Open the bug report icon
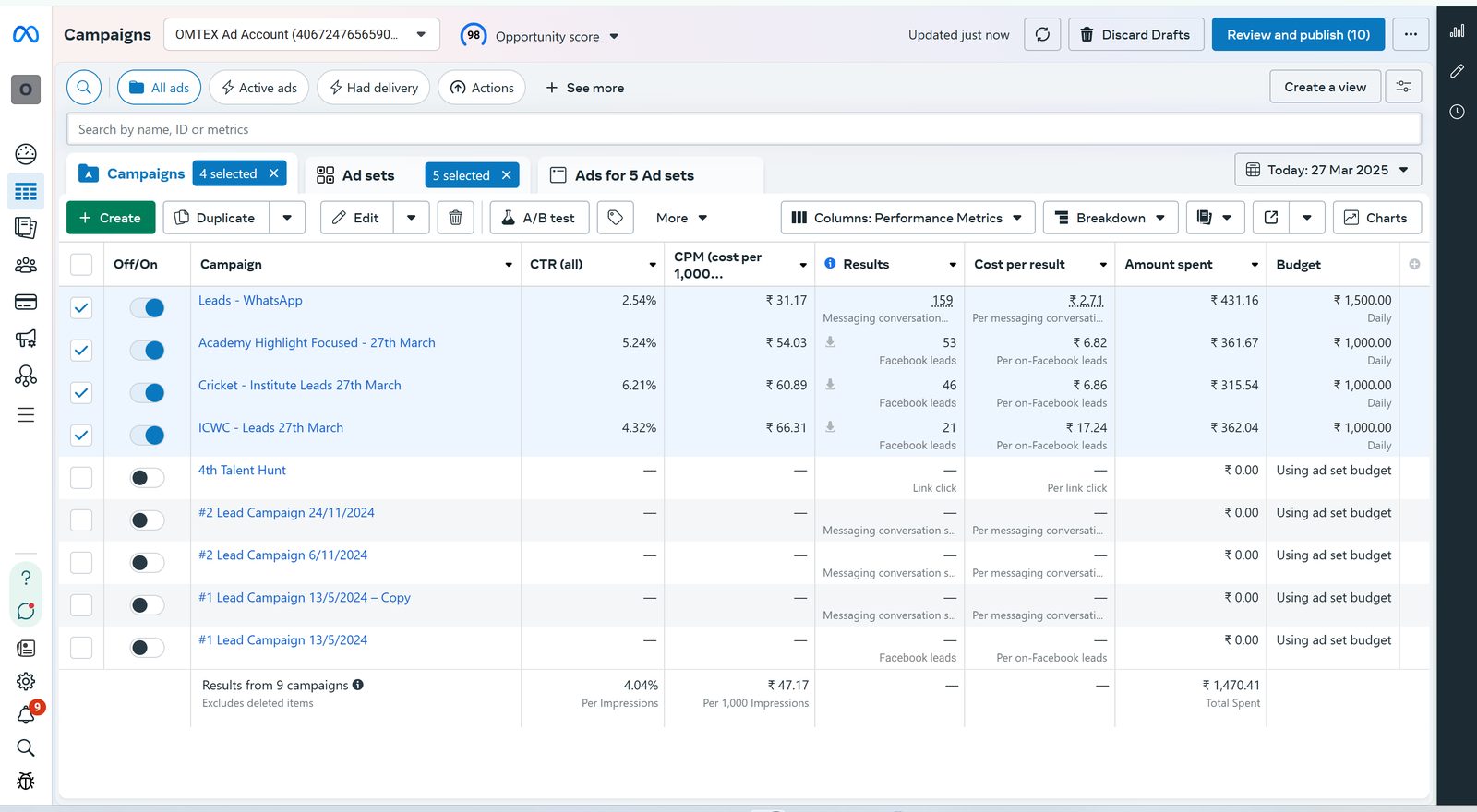 click(26, 781)
